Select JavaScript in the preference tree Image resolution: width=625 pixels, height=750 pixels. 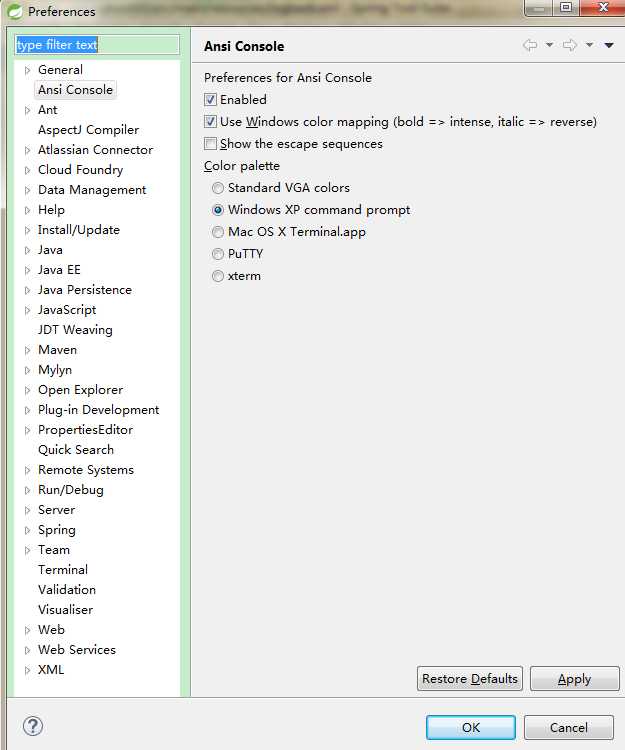point(67,310)
